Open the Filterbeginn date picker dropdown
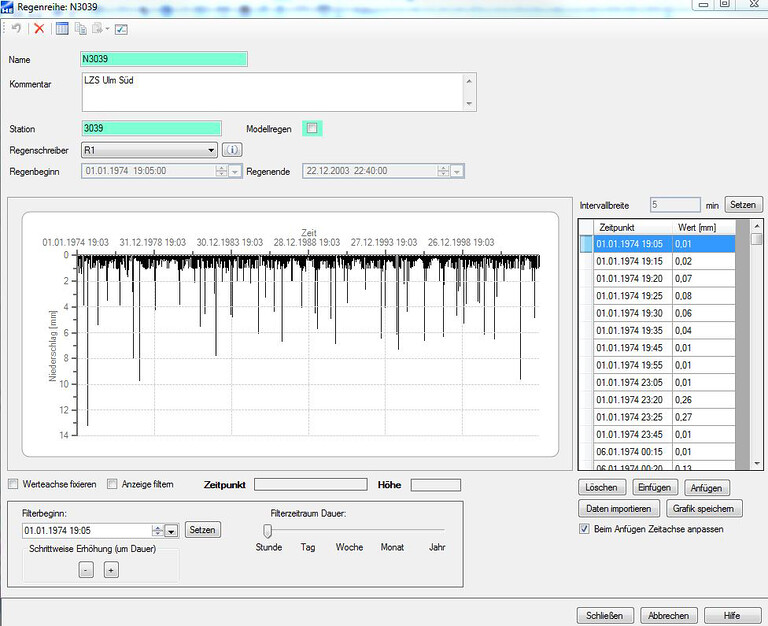Screen dimensions: 768x626 (x=171, y=530)
